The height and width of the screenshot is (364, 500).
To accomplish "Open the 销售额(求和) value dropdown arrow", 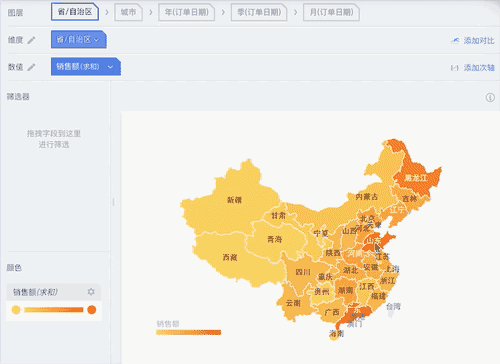I will (110, 67).
